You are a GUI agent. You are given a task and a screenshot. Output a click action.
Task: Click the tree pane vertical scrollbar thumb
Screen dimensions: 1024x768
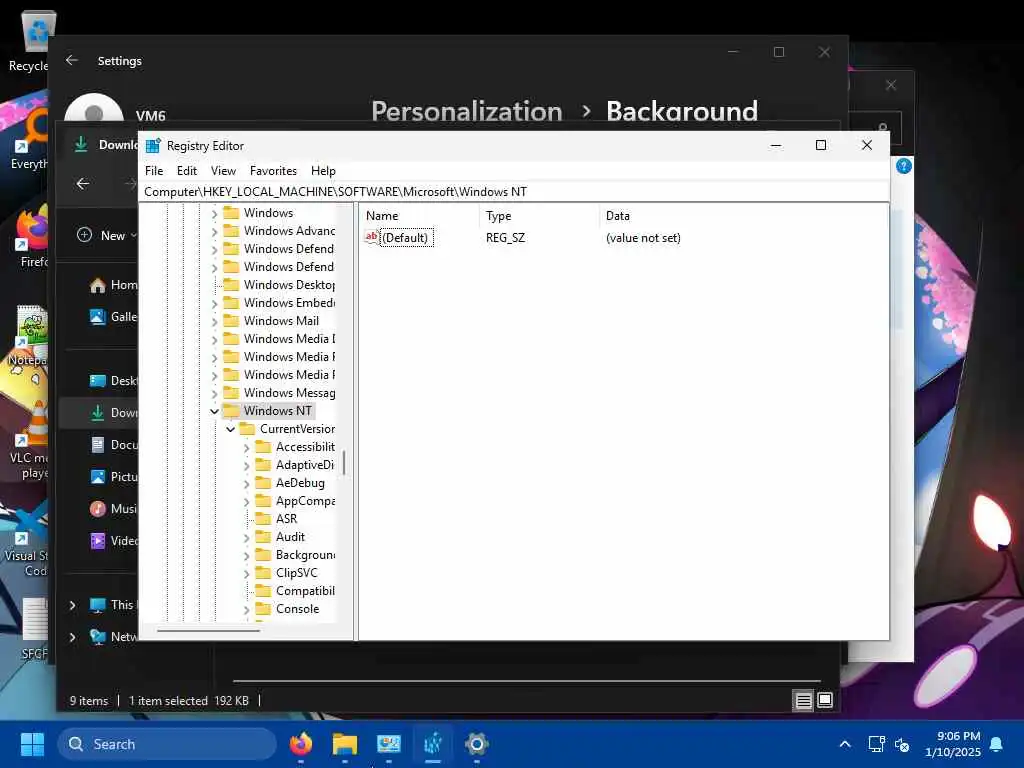point(344,462)
